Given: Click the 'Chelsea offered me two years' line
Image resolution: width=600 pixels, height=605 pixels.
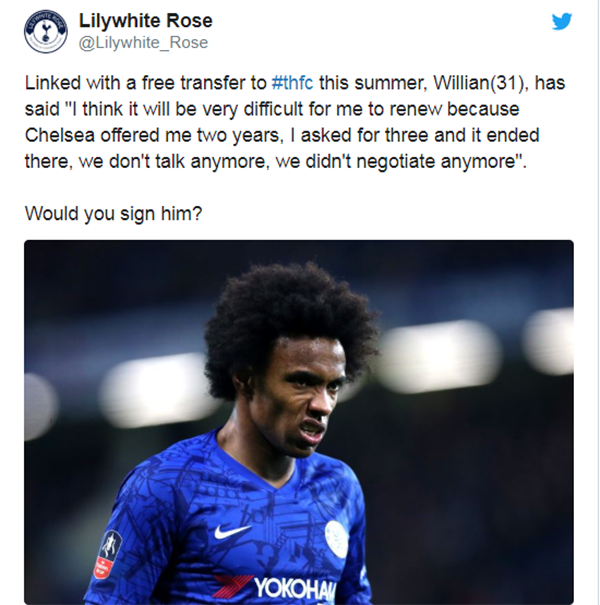Looking at the screenshot, I should tap(152, 136).
